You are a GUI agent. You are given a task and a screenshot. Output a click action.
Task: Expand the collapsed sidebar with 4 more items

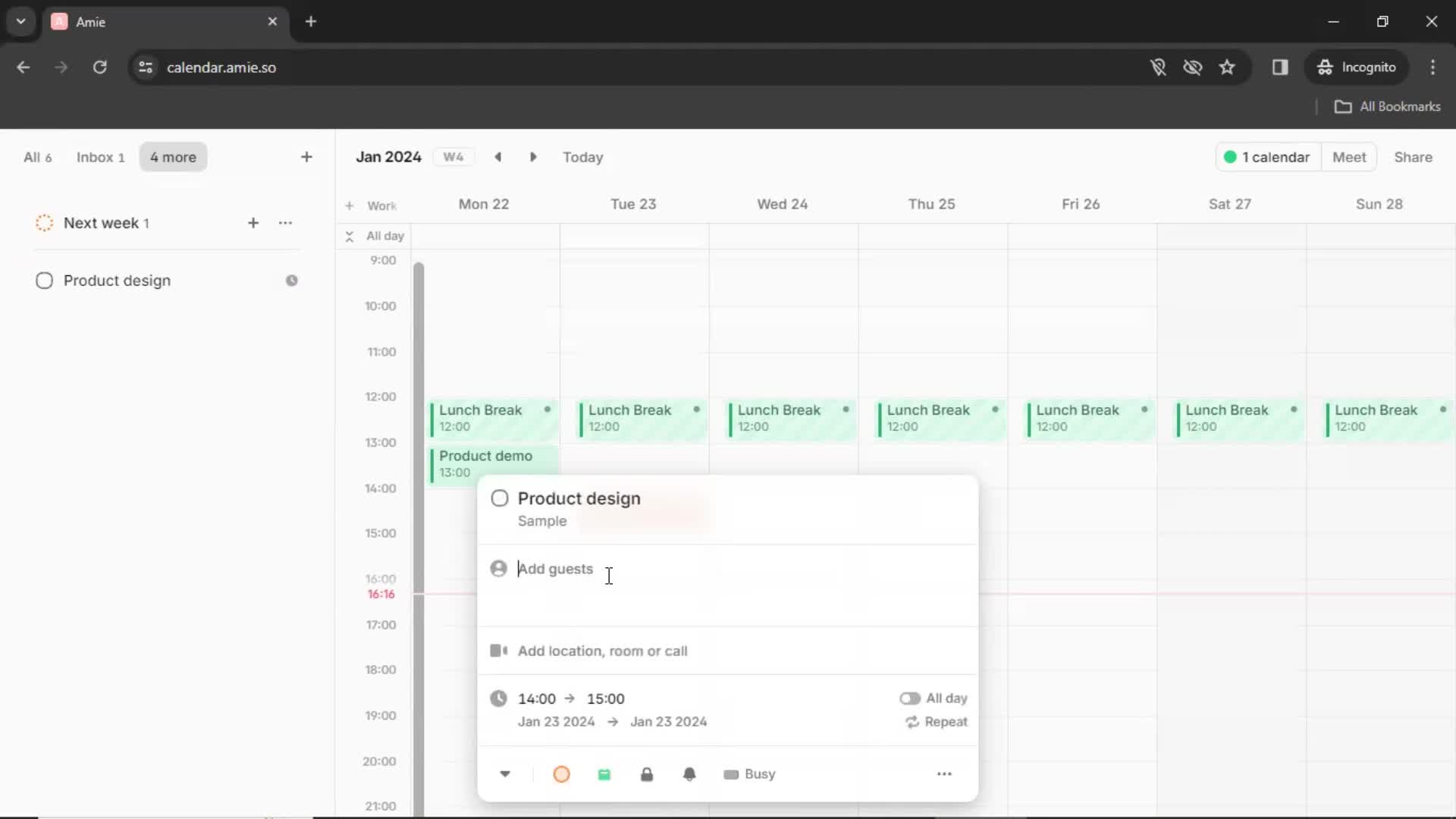point(172,157)
